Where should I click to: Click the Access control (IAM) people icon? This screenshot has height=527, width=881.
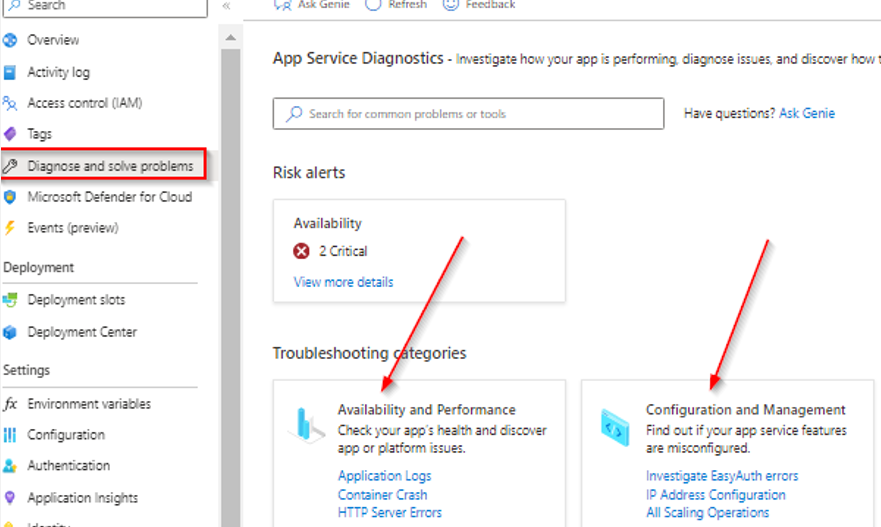click(10, 103)
